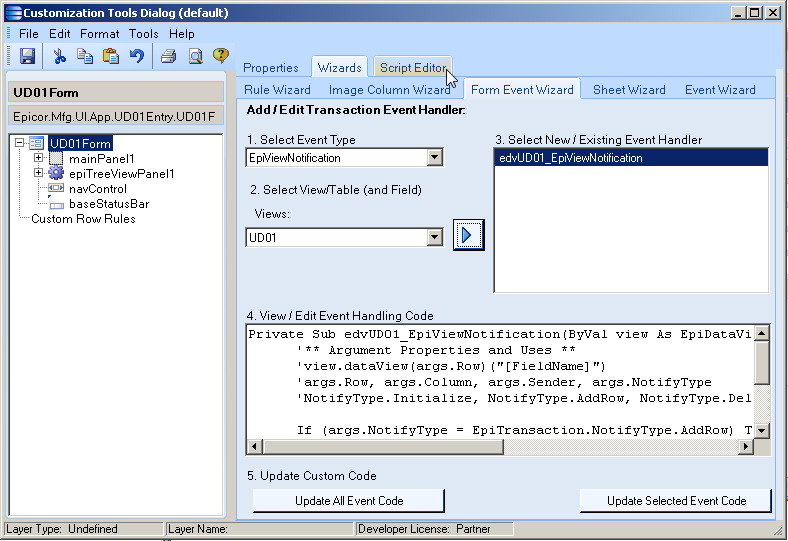Click the application icon in title bar
788x541 pixels.
pos(14,13)
